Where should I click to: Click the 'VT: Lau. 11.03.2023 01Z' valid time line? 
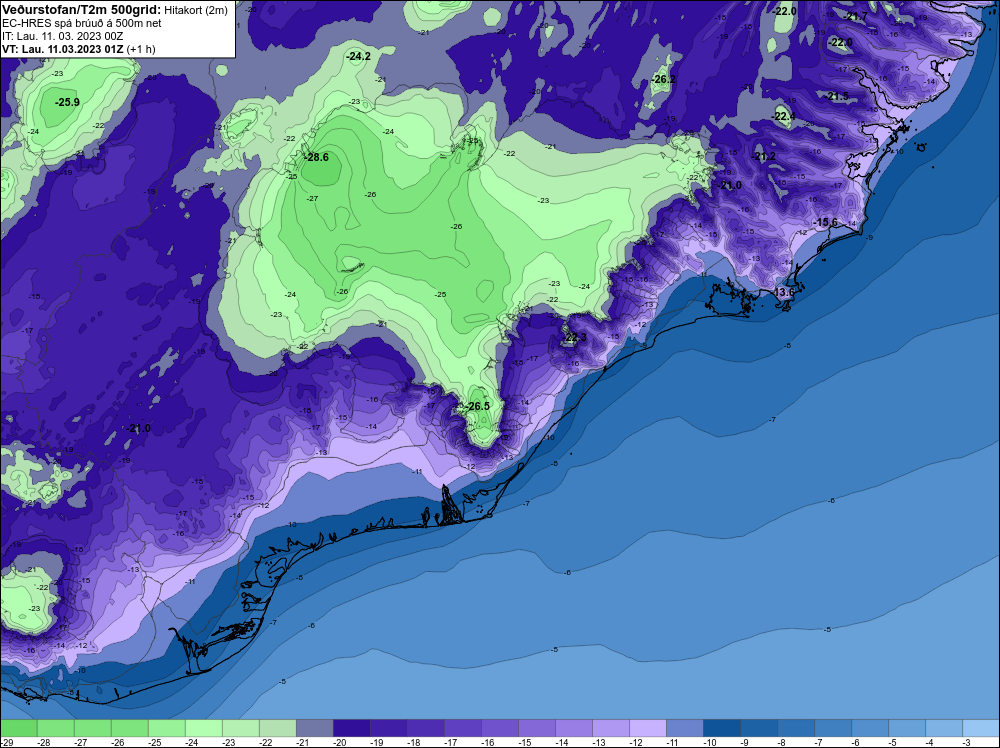coord(62,49)
